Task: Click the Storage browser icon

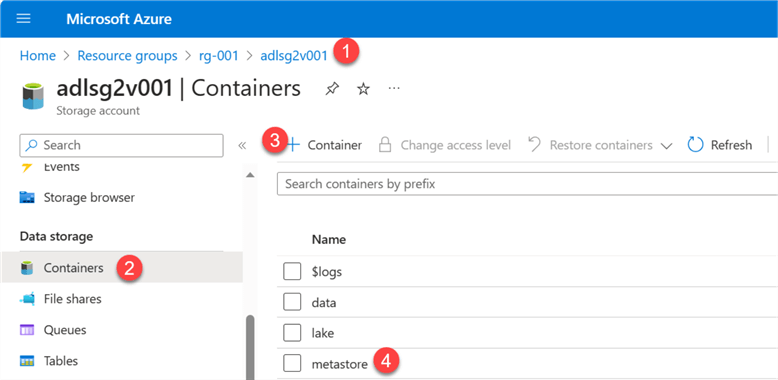Action: point(27,197)
